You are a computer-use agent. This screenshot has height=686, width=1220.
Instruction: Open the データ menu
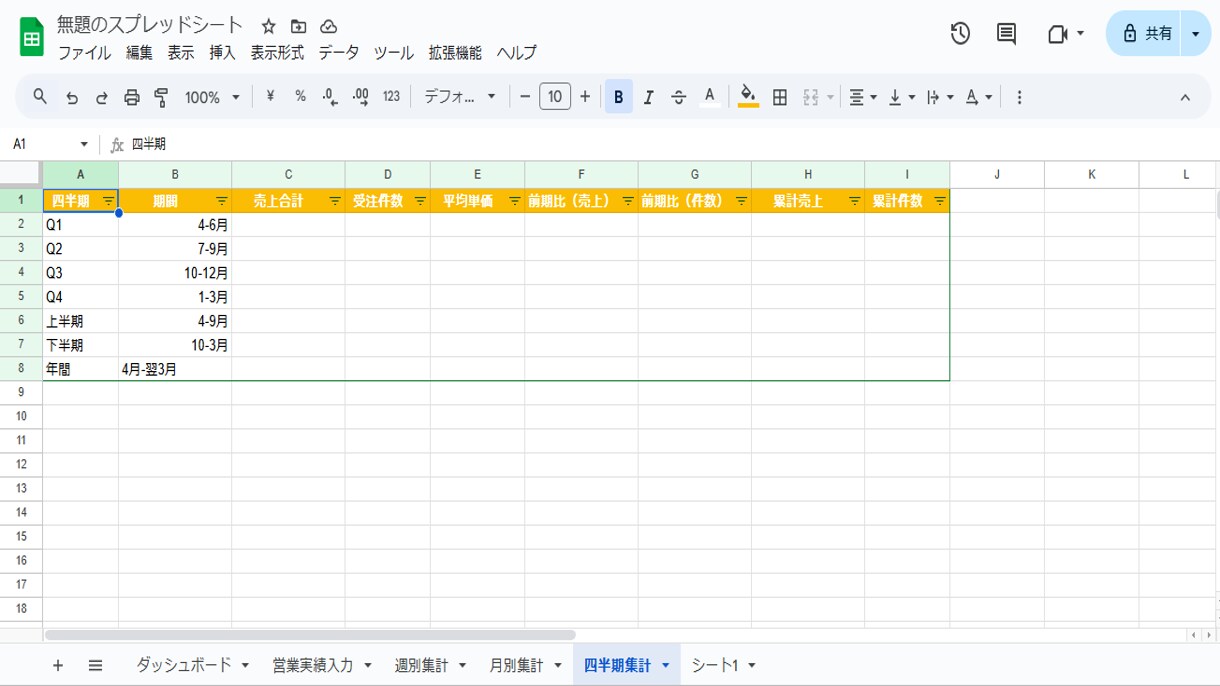point(338,53)
